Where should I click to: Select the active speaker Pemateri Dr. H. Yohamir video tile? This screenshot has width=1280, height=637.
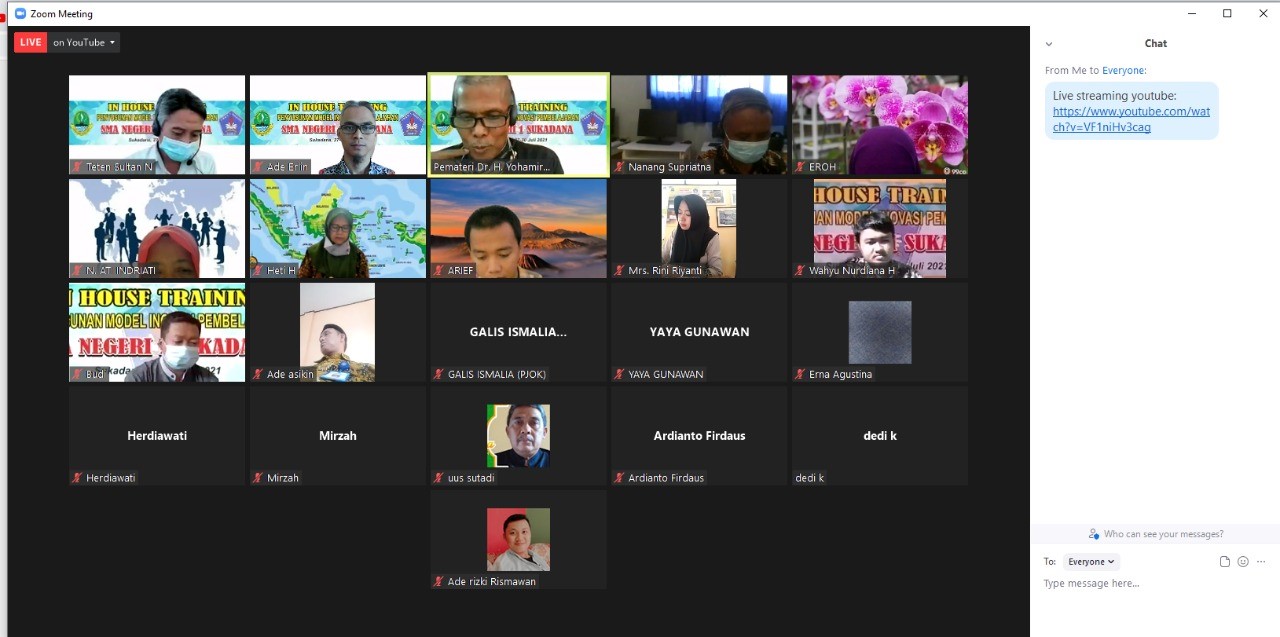point(518,125)
